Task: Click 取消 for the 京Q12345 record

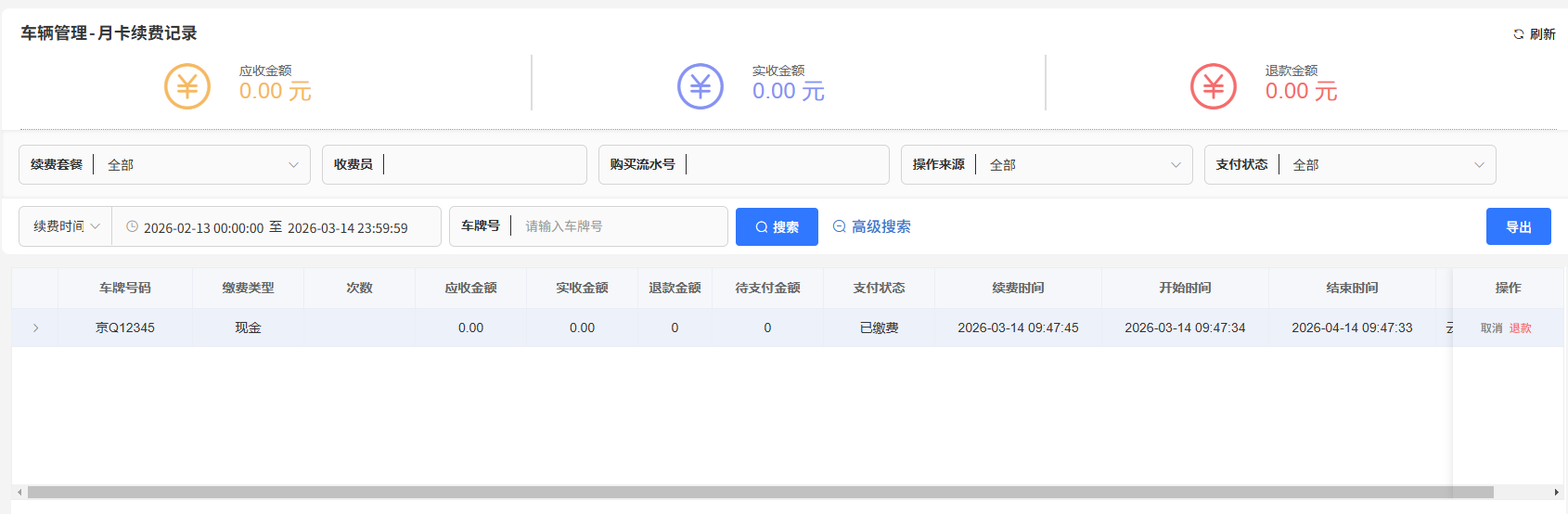Action: [x=1491, y=328]
